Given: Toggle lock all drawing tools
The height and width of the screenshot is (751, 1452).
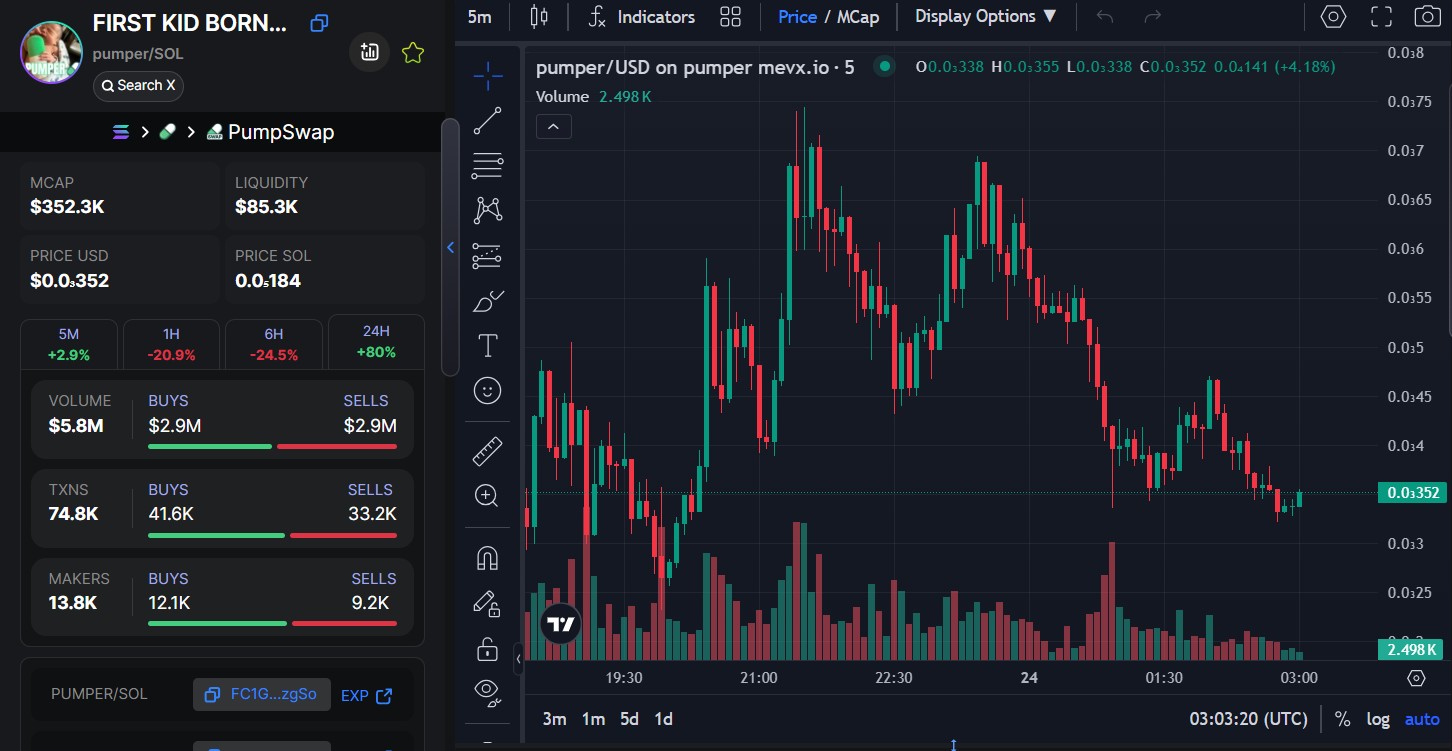Looking at the screenshot, I should (x=488, y=649).
